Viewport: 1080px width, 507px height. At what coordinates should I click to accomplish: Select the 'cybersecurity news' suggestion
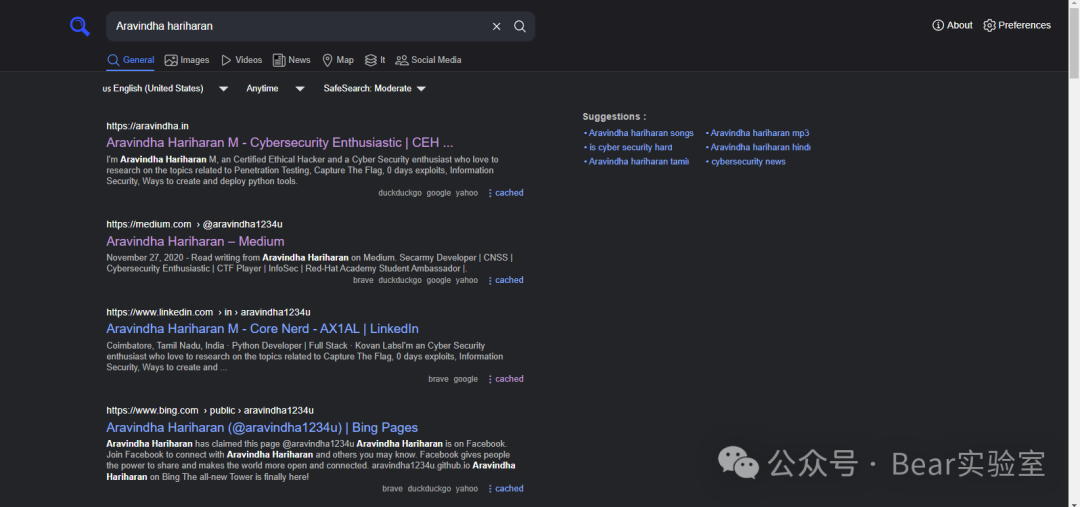click(748, 161)
